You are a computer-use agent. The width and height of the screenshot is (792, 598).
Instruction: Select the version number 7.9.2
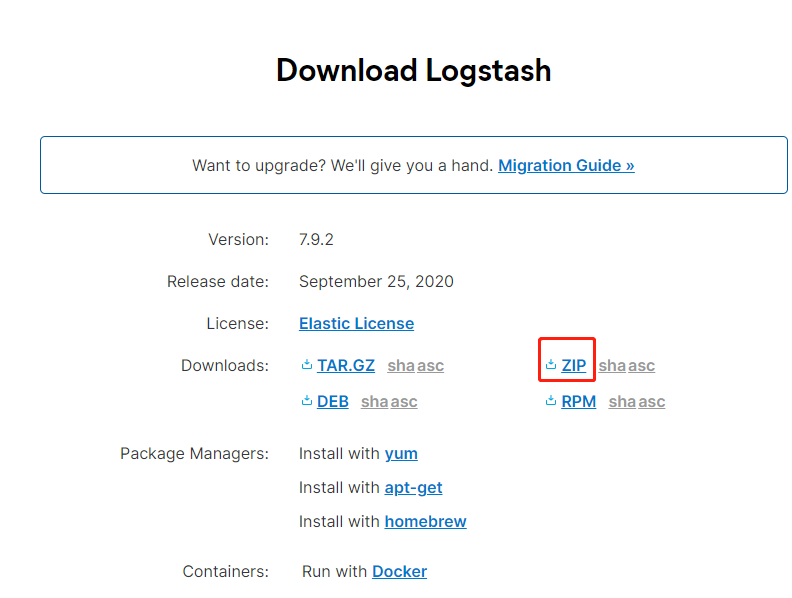pos(316,239)
